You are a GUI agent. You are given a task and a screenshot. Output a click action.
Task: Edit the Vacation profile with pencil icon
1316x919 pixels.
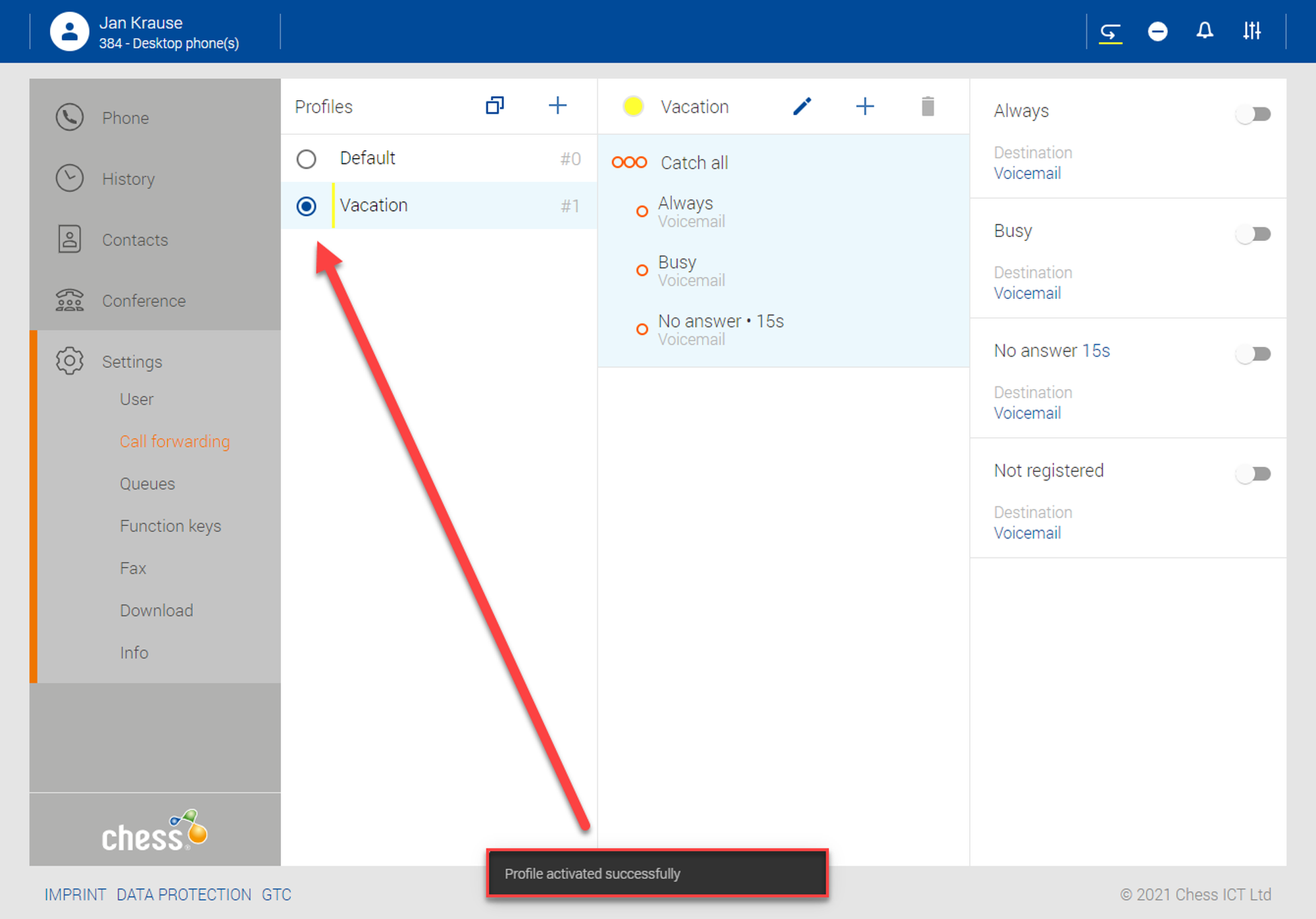802,107
